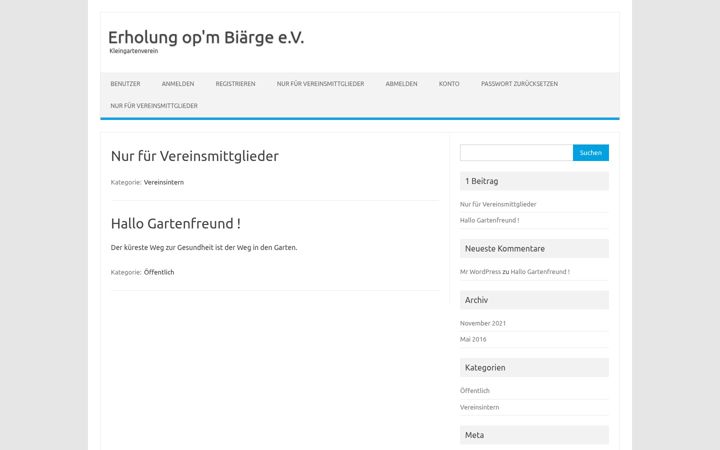Screen dimensions: 720x450
Task: Open sidebar recent post Hallo Gartenfreund !
Action: [489, 220]
